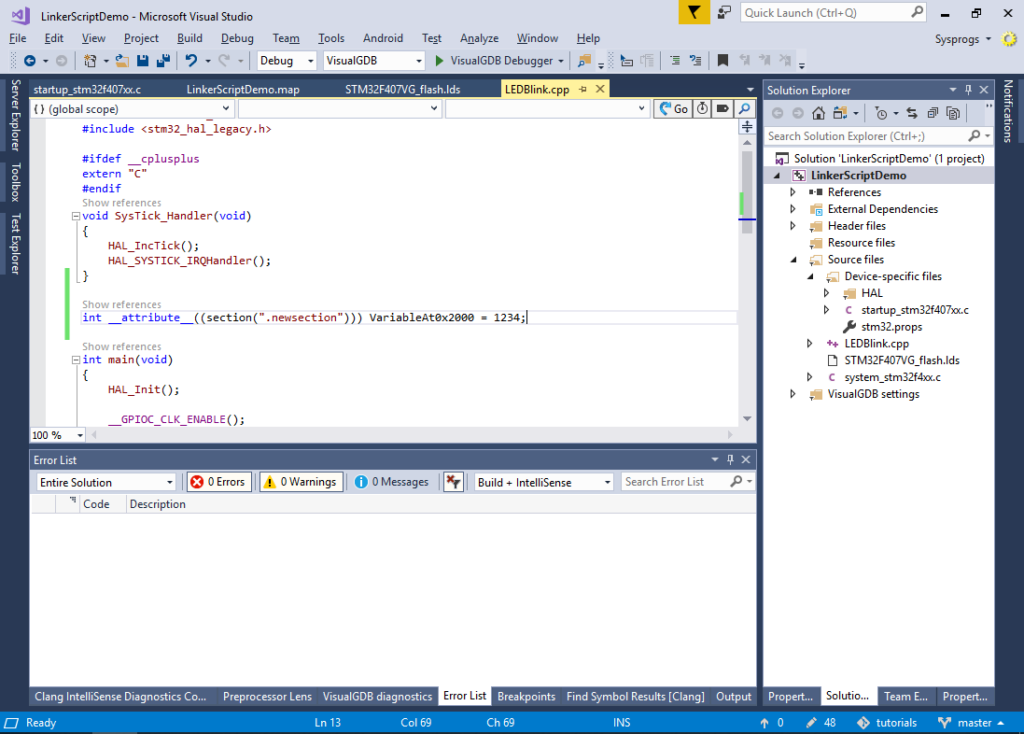This screenshot has height=734, width=1024.
Task: Open the Build menu
Action: click(x=189, y=38)
